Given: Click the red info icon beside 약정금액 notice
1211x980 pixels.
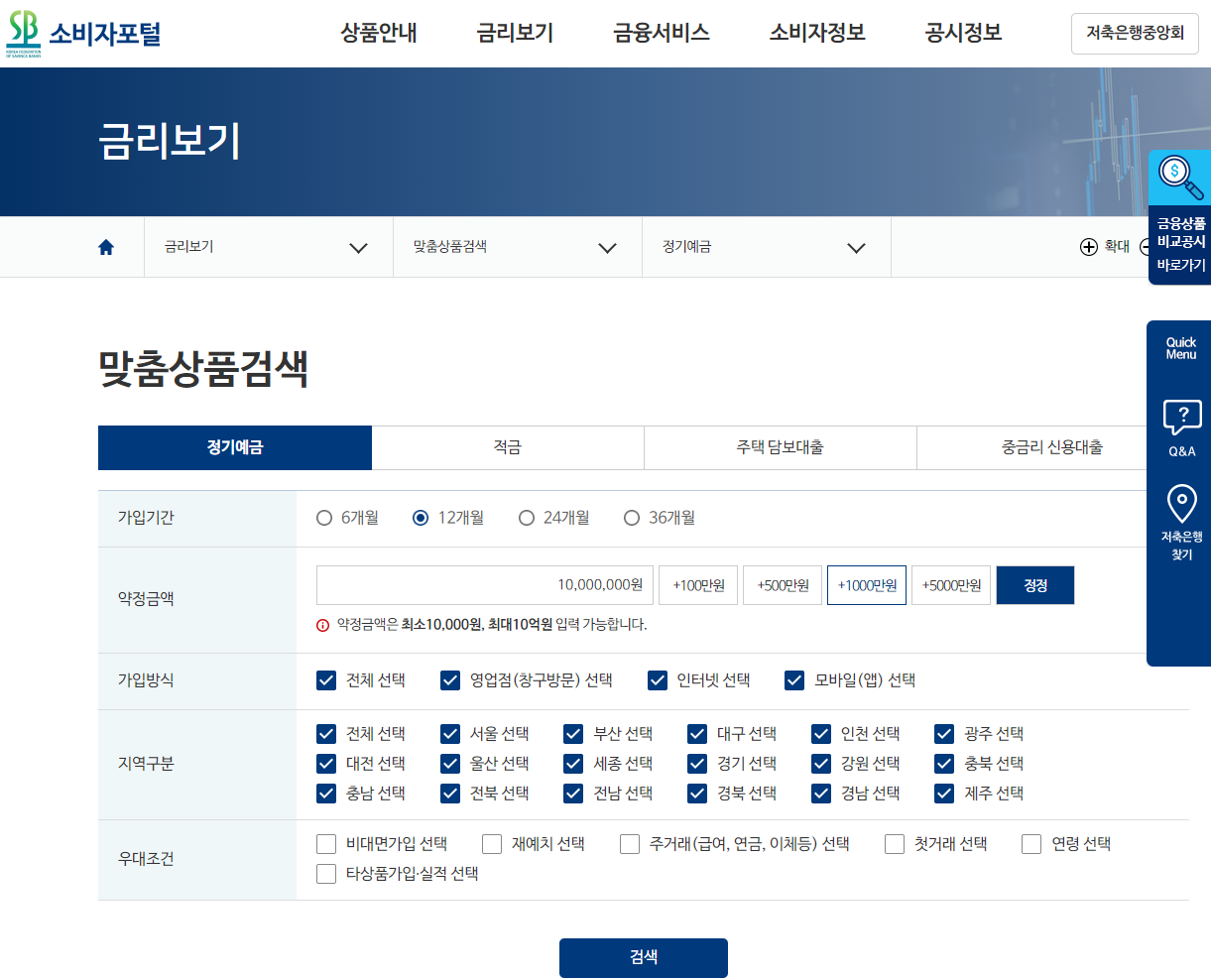Looking at the screenshot, I should click(323, 625).
